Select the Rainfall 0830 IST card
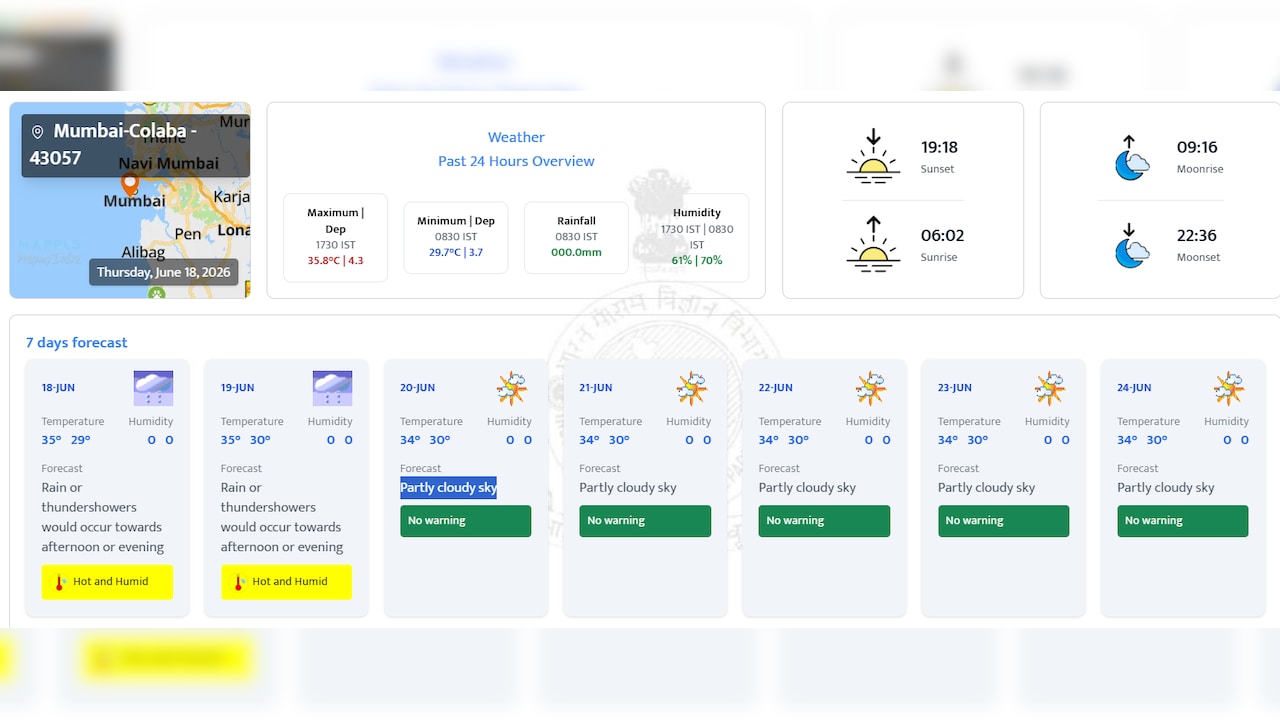 (x=577, y=238)
